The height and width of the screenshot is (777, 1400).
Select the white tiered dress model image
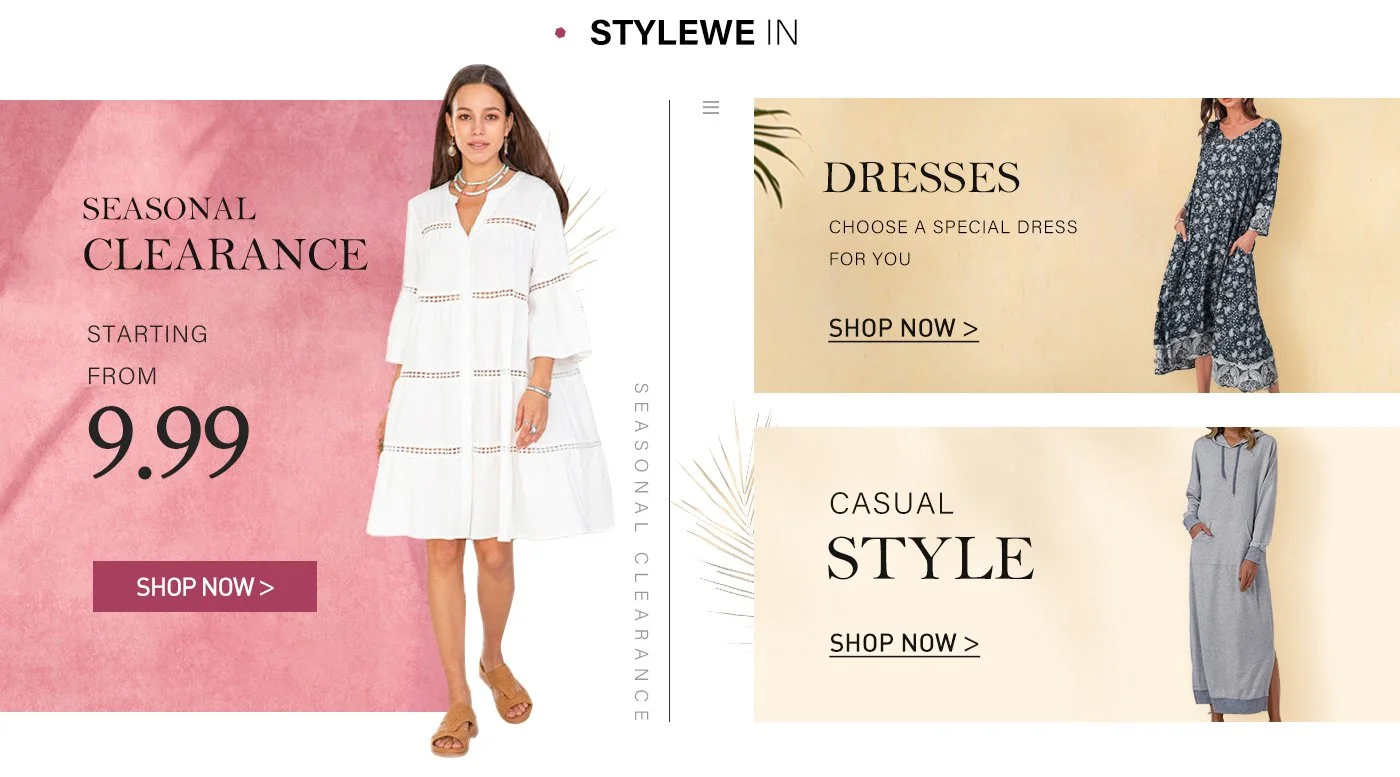pyautogui.click(x=490, y=410)
